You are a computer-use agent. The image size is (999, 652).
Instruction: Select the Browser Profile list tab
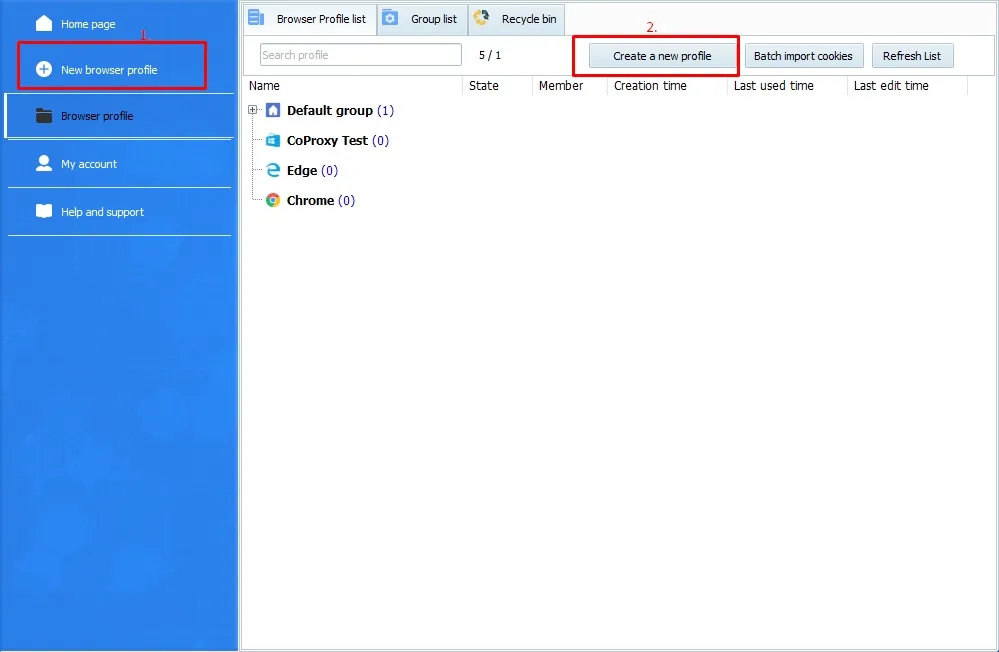click(310, 19)
